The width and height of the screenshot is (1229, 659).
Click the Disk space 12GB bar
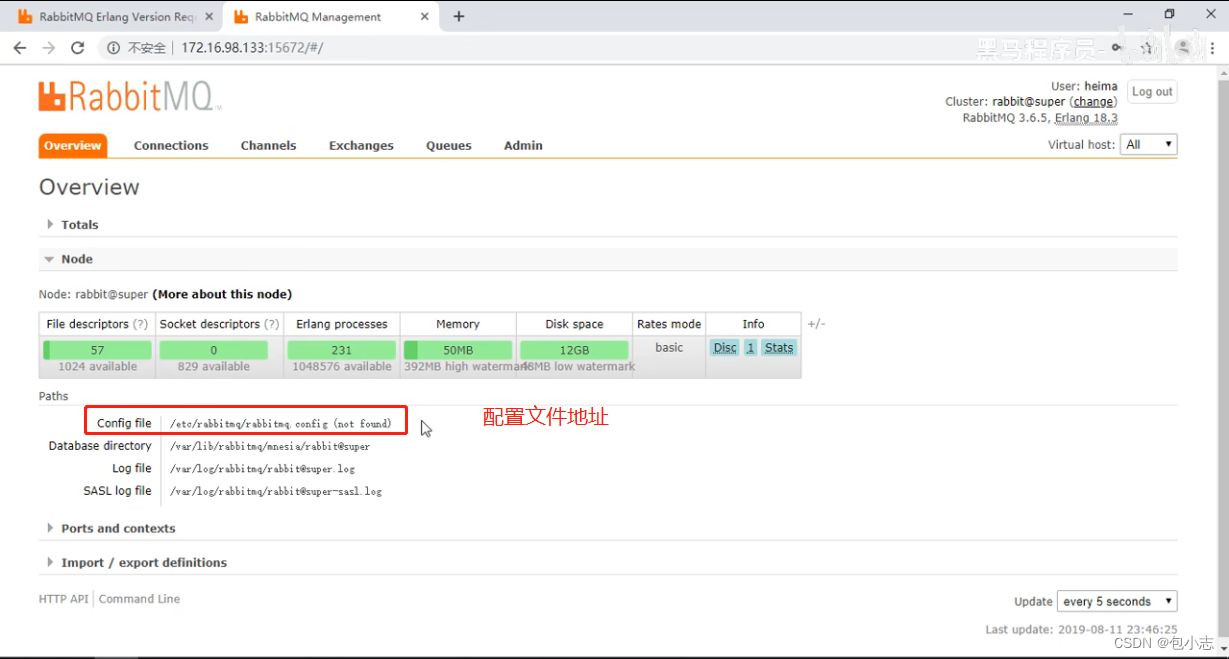click(x=574, y=350)
